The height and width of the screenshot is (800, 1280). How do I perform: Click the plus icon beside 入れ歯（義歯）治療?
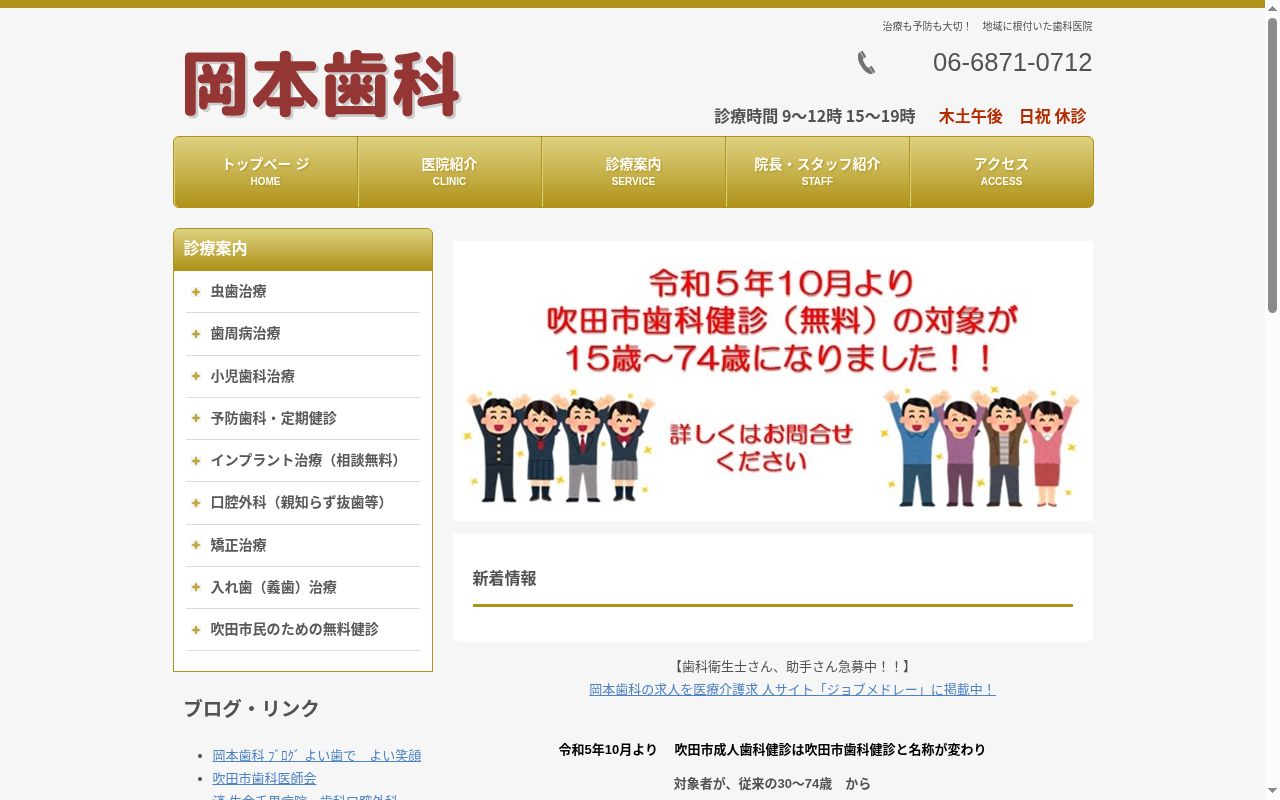tap(196, 587)
